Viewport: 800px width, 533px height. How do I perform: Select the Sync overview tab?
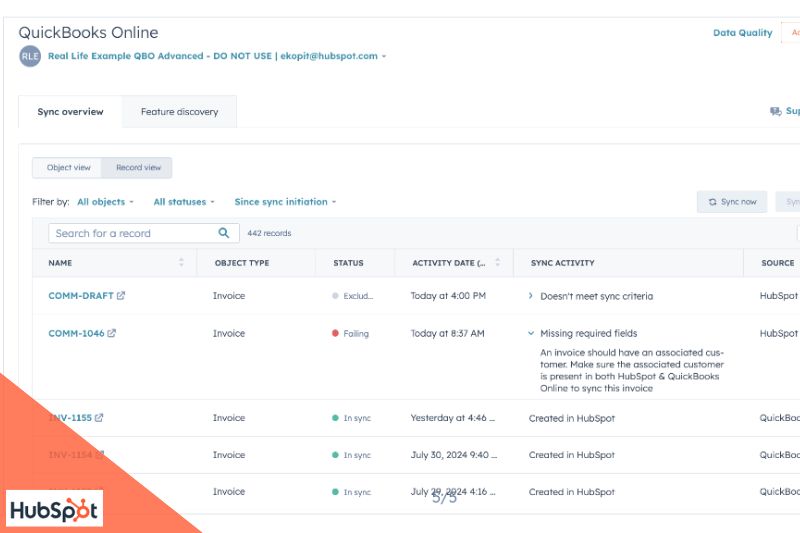70,112
